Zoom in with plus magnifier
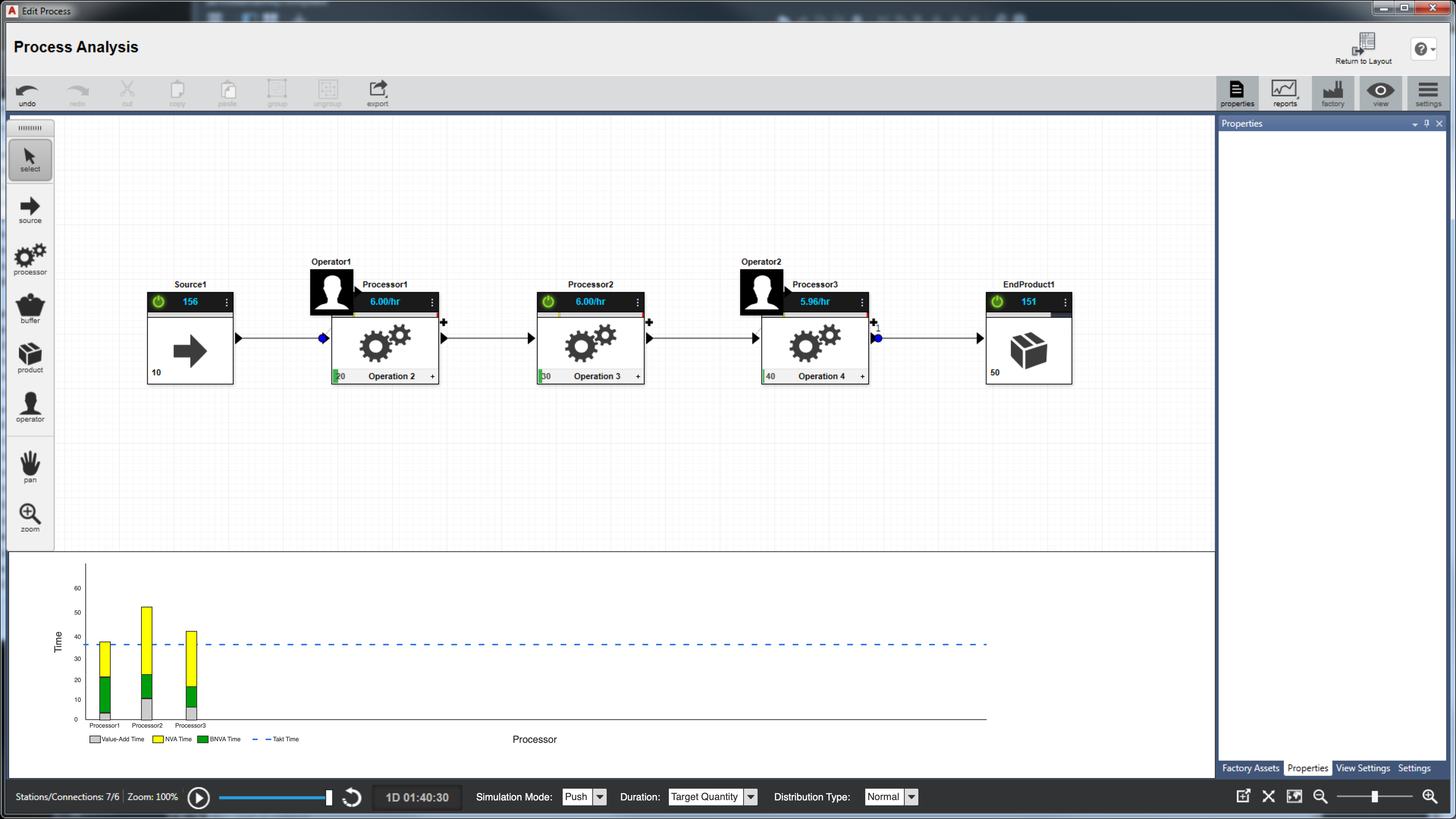Image resolution: width=1456 pixels, height=819 pixels. coord(1430,797)
